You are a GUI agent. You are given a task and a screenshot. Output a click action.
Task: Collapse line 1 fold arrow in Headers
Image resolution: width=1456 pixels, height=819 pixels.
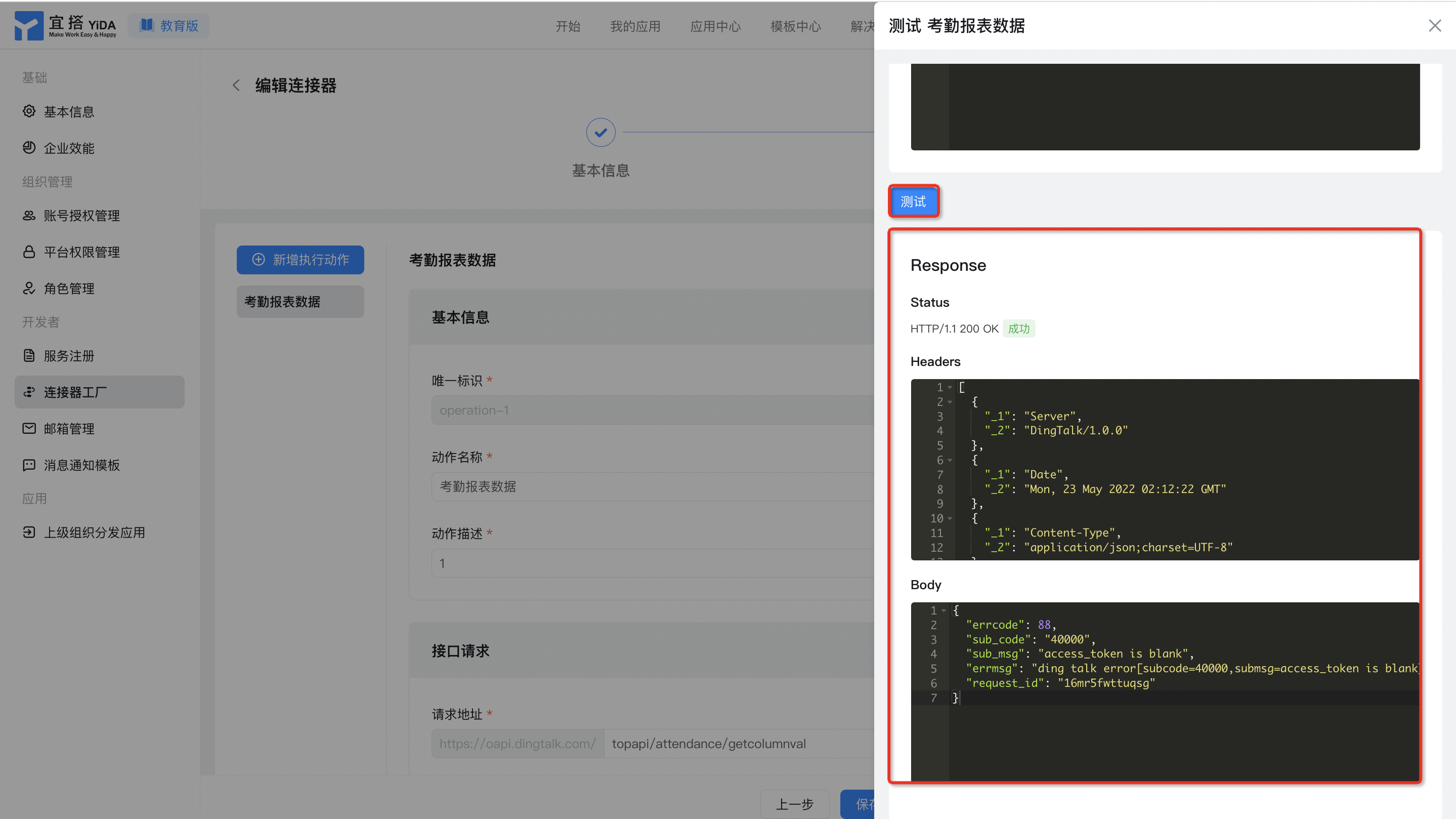(x=950, y=387)
